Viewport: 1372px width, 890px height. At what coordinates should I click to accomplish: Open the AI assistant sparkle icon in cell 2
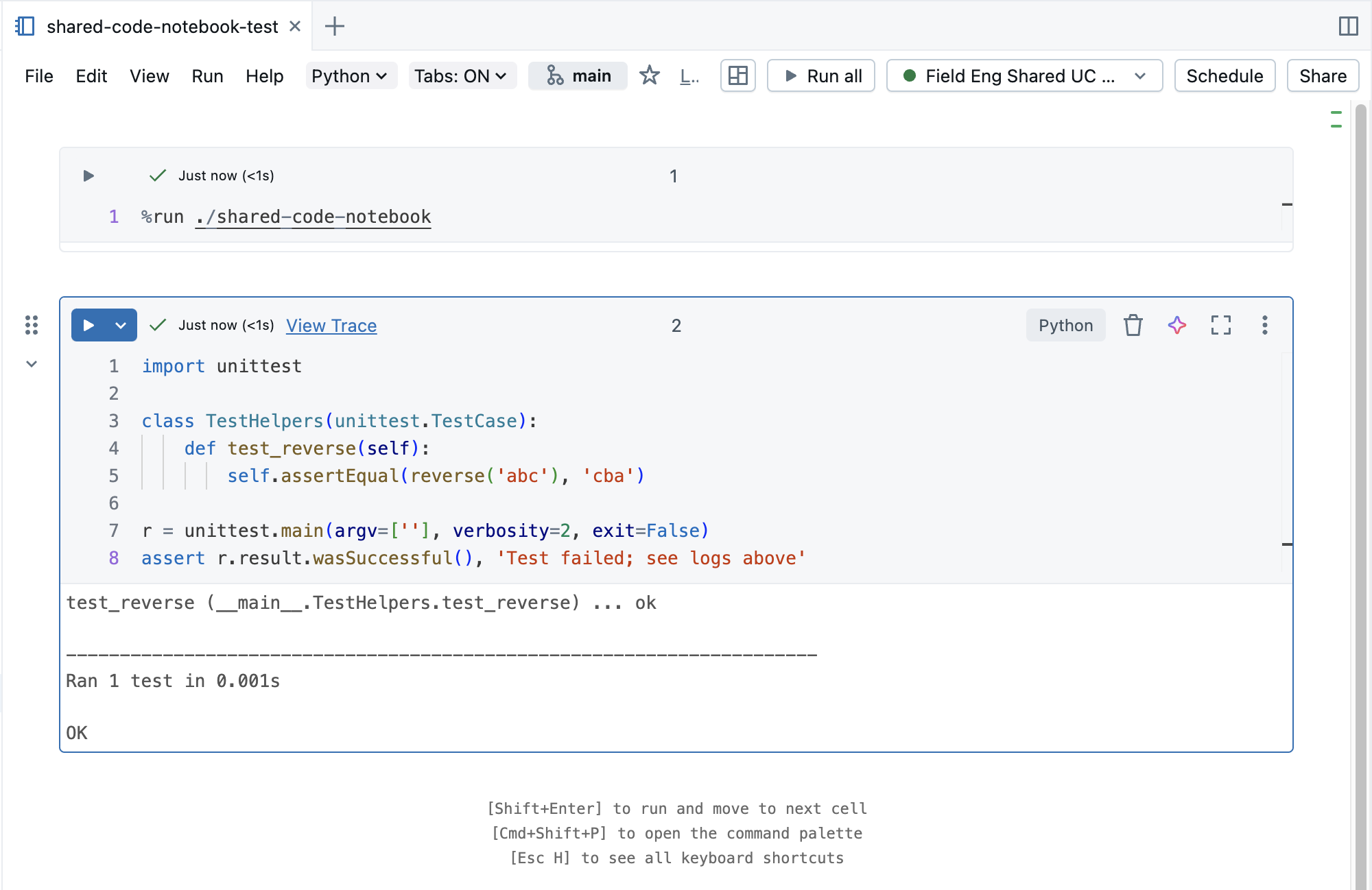tap(1176, 326)
